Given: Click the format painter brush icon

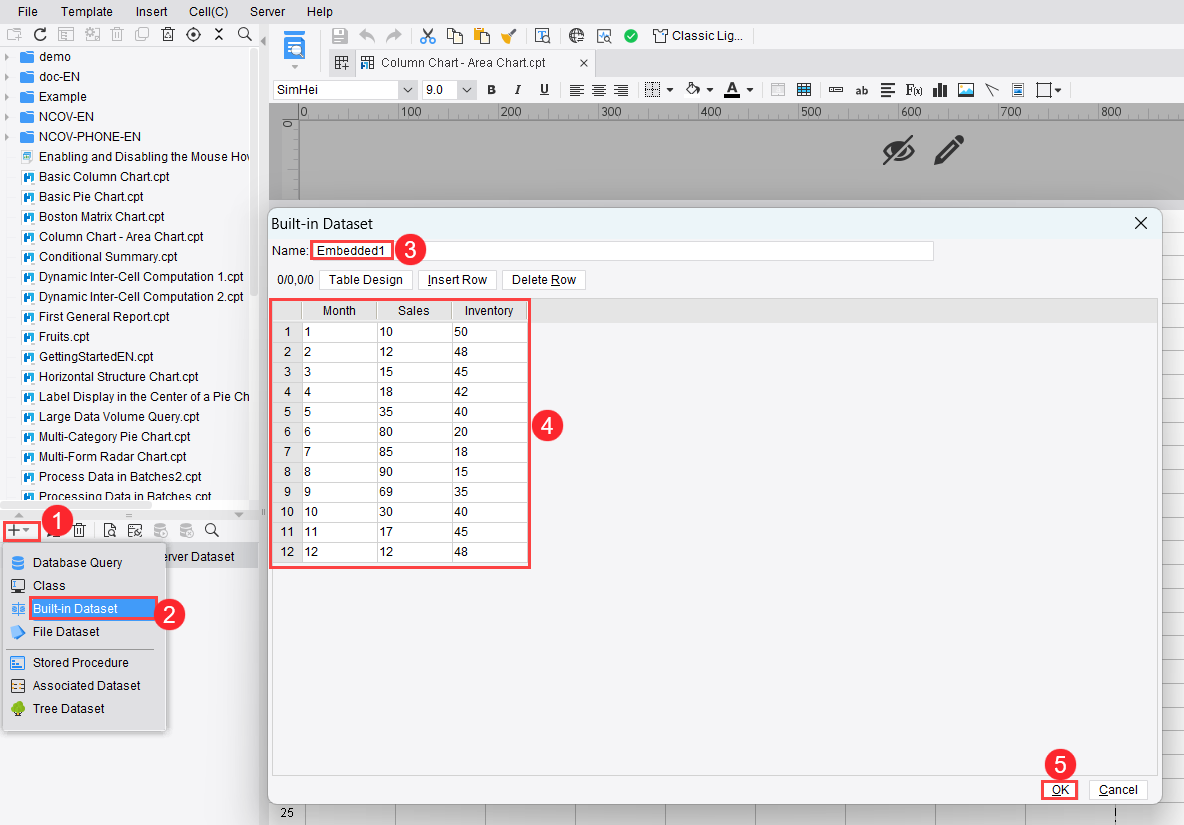Looking at the screenshot, I should tap(508, 35).
